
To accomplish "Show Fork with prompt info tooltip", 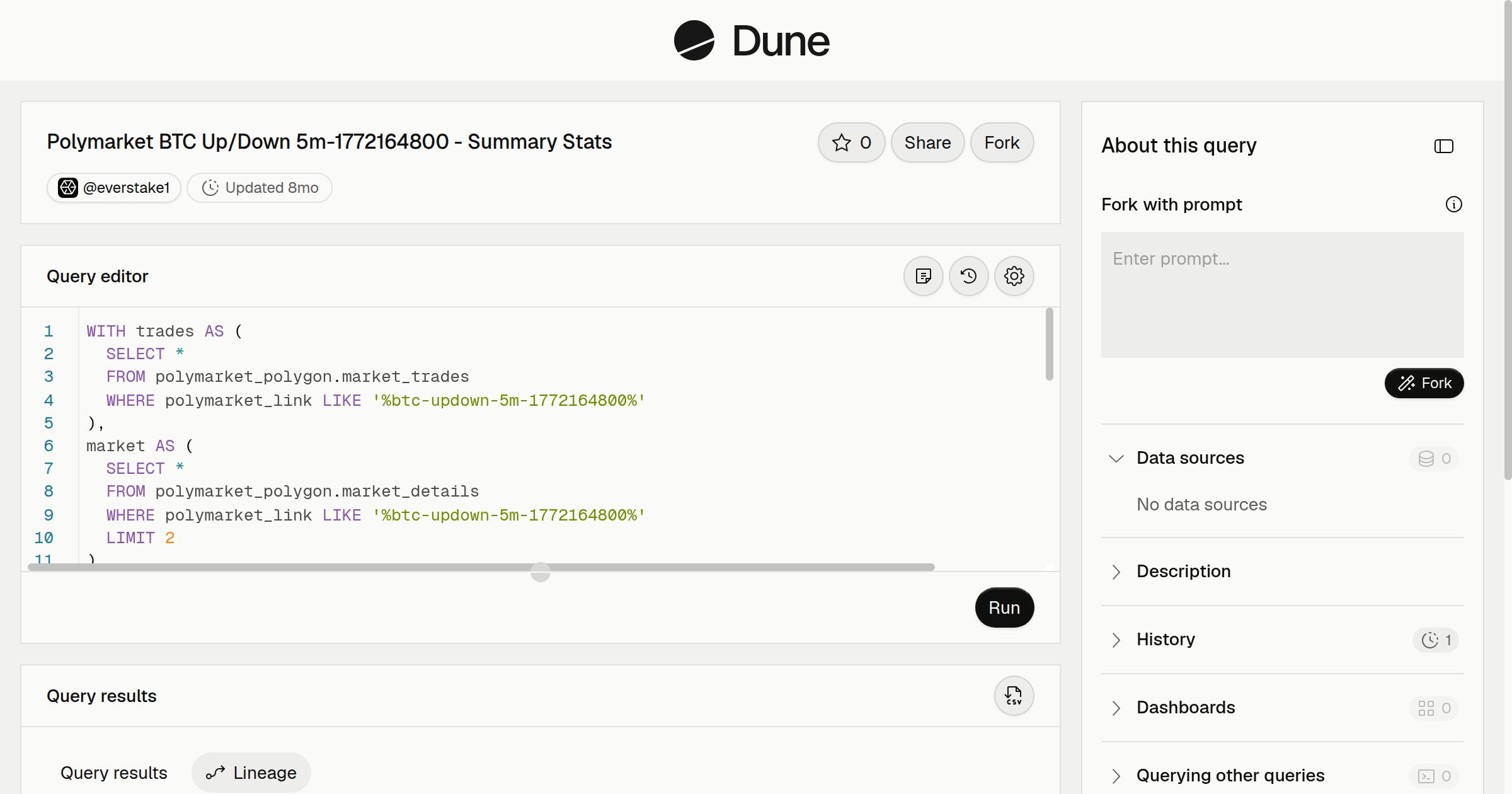I will click(x=1453, y=204).
